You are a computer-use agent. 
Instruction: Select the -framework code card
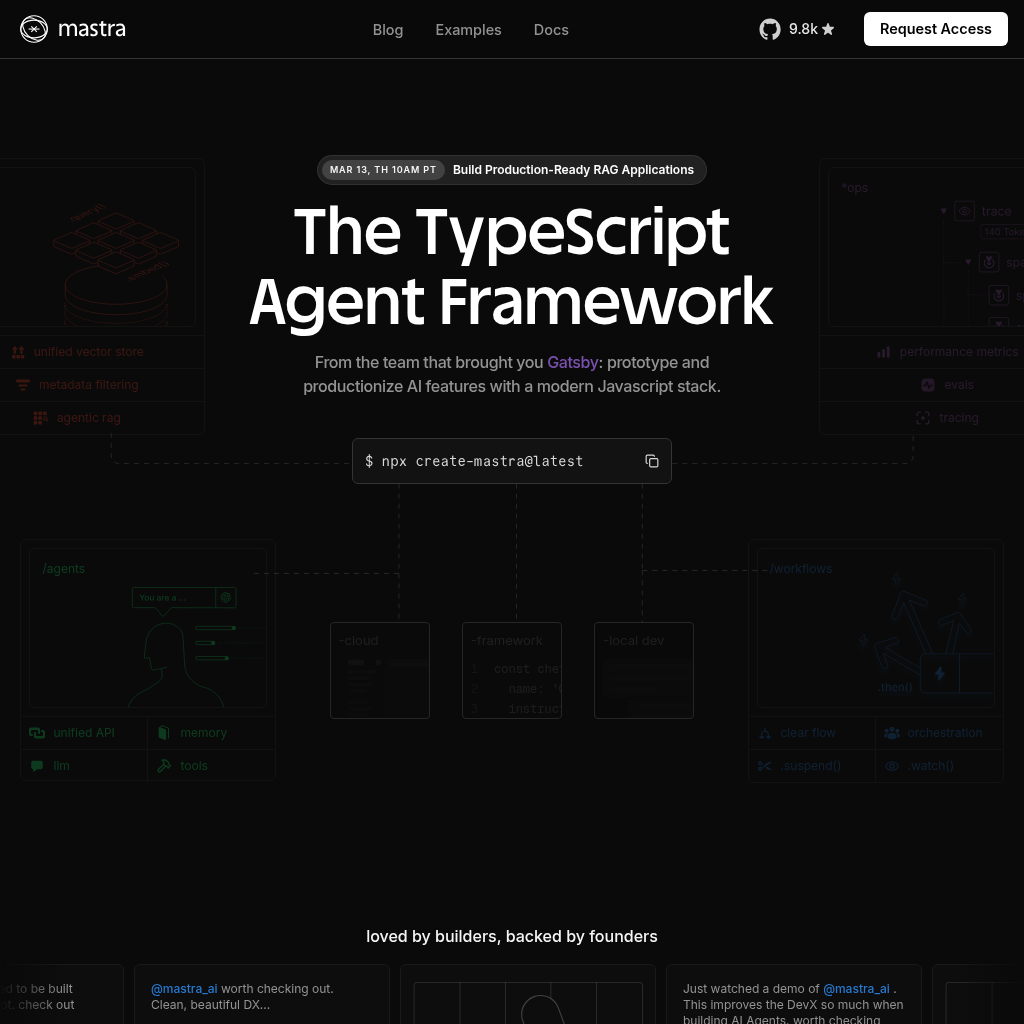[512, 671]
